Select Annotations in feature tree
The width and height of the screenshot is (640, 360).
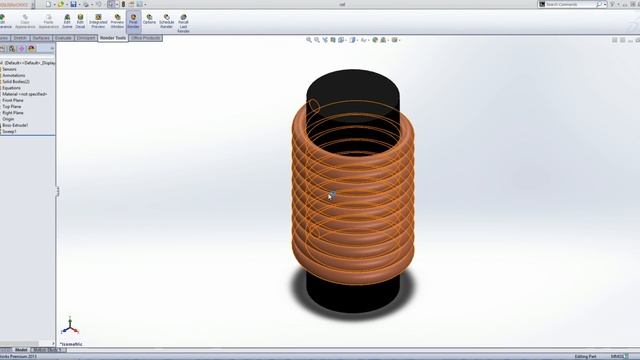(14, 76)
